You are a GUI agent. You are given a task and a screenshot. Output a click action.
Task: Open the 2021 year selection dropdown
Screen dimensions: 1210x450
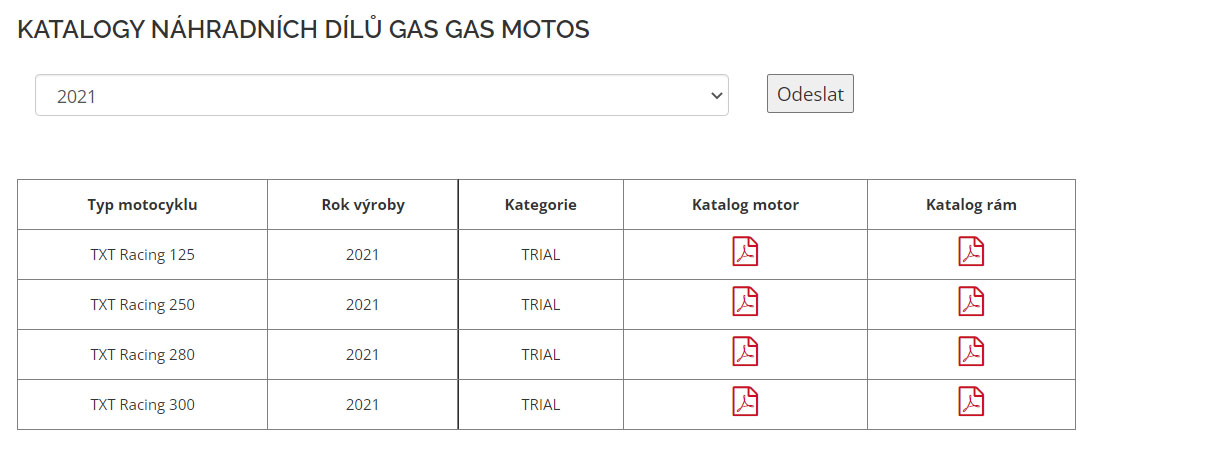382,95
